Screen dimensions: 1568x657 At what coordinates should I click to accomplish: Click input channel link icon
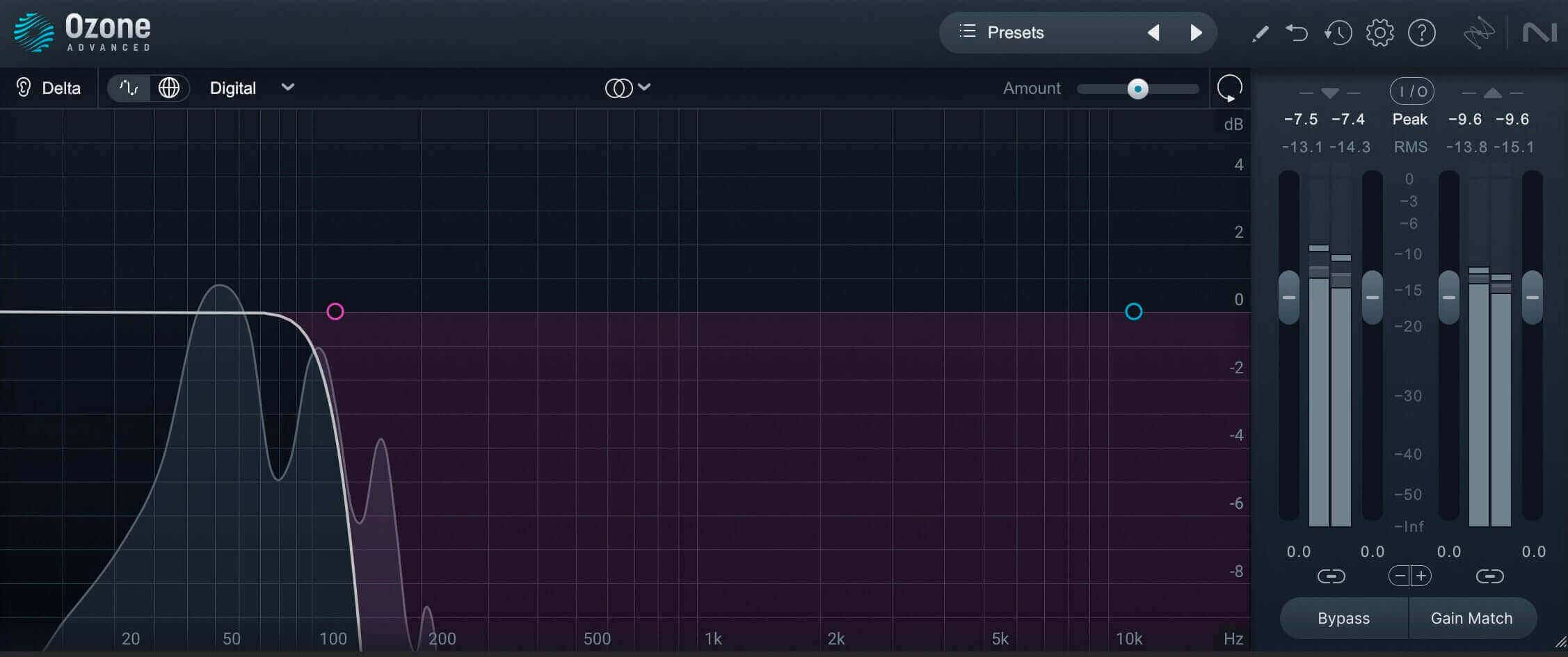pos(1331,576)
